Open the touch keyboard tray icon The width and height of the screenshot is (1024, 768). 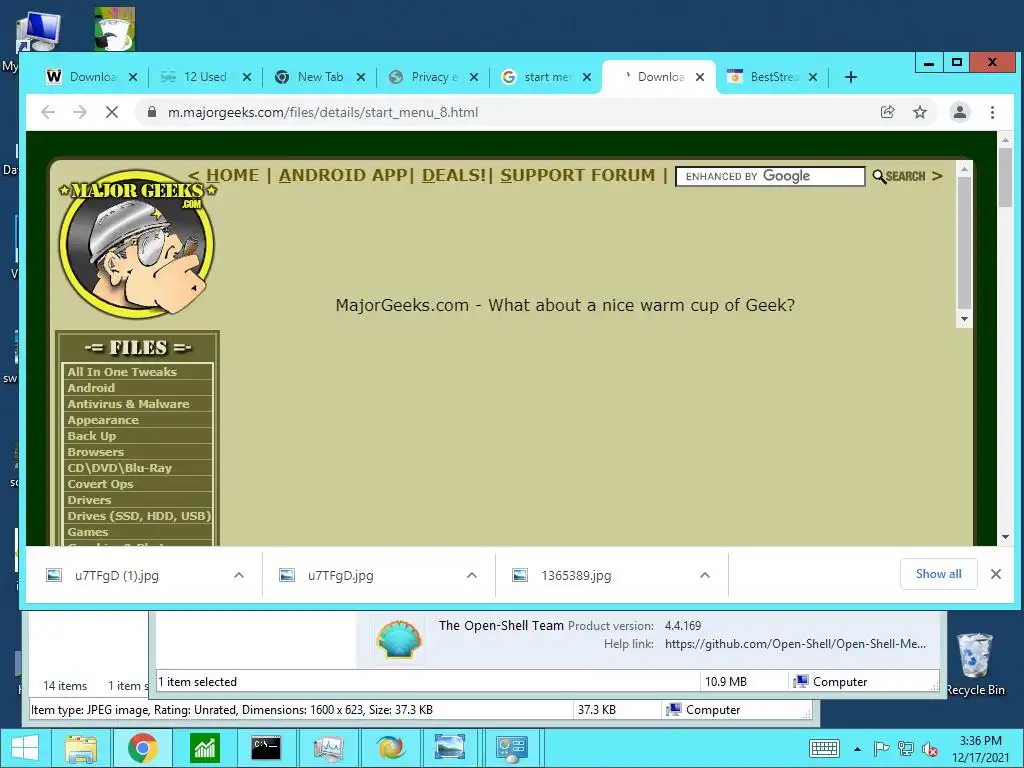pos(824,748)
